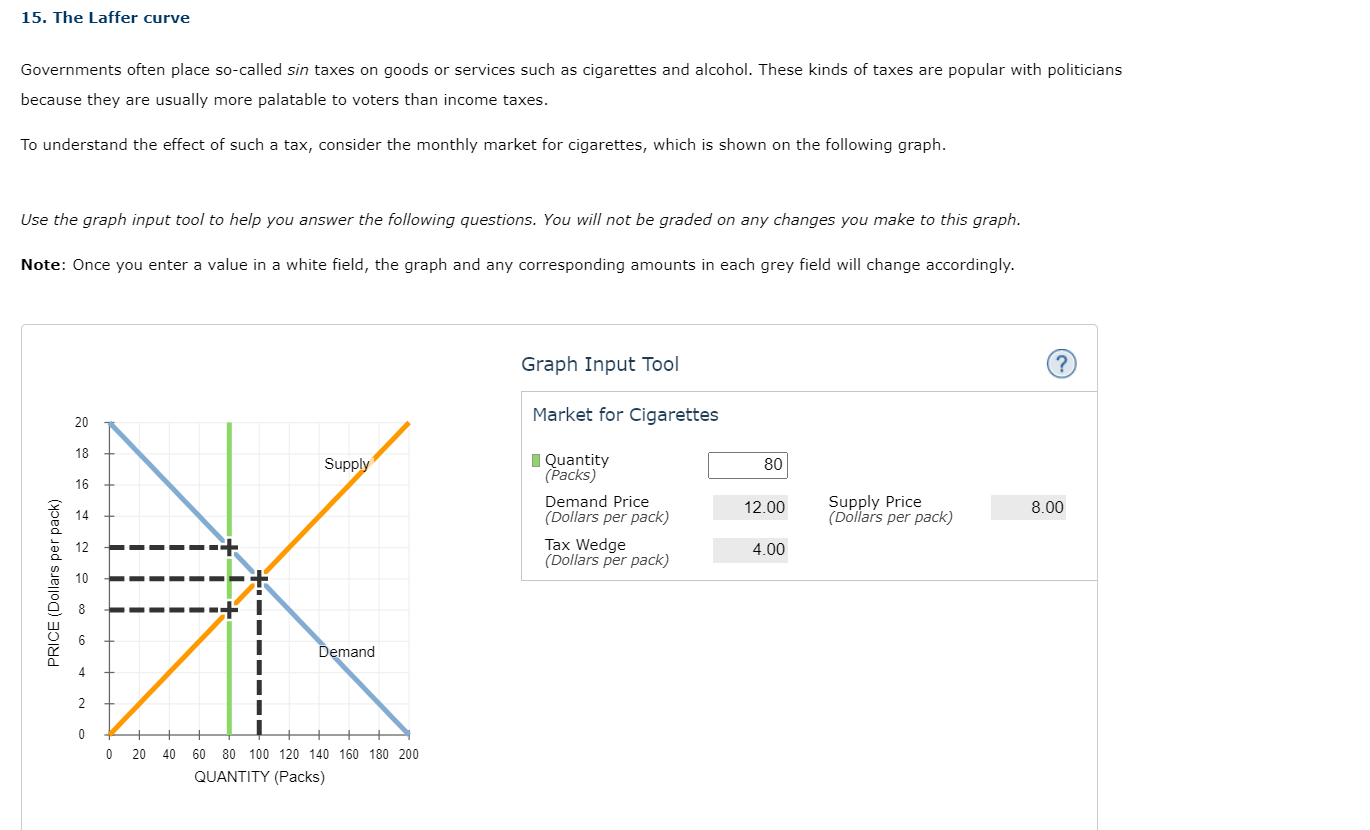Toggle the Supply Price grey field
This screenshot has height=830, width=1370.
point(1027,507)
